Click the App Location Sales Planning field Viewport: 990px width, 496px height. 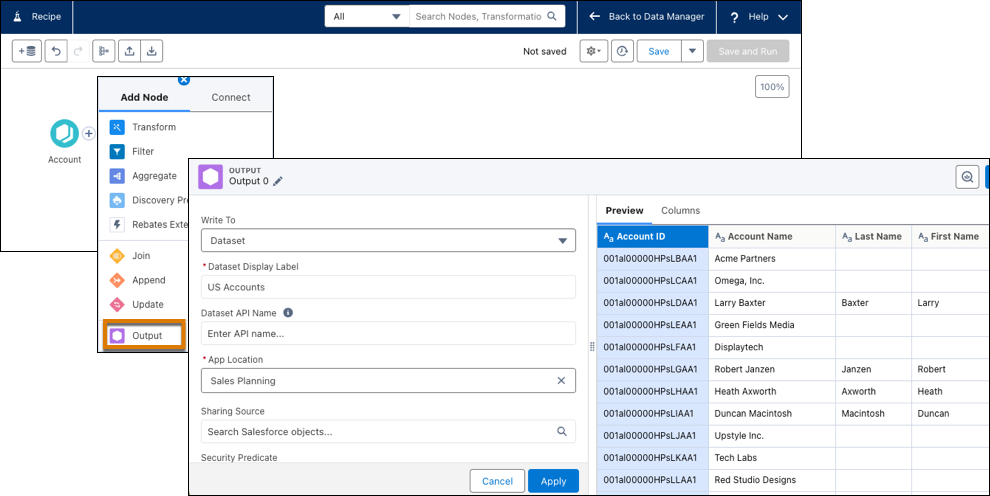tap(388, 381)
